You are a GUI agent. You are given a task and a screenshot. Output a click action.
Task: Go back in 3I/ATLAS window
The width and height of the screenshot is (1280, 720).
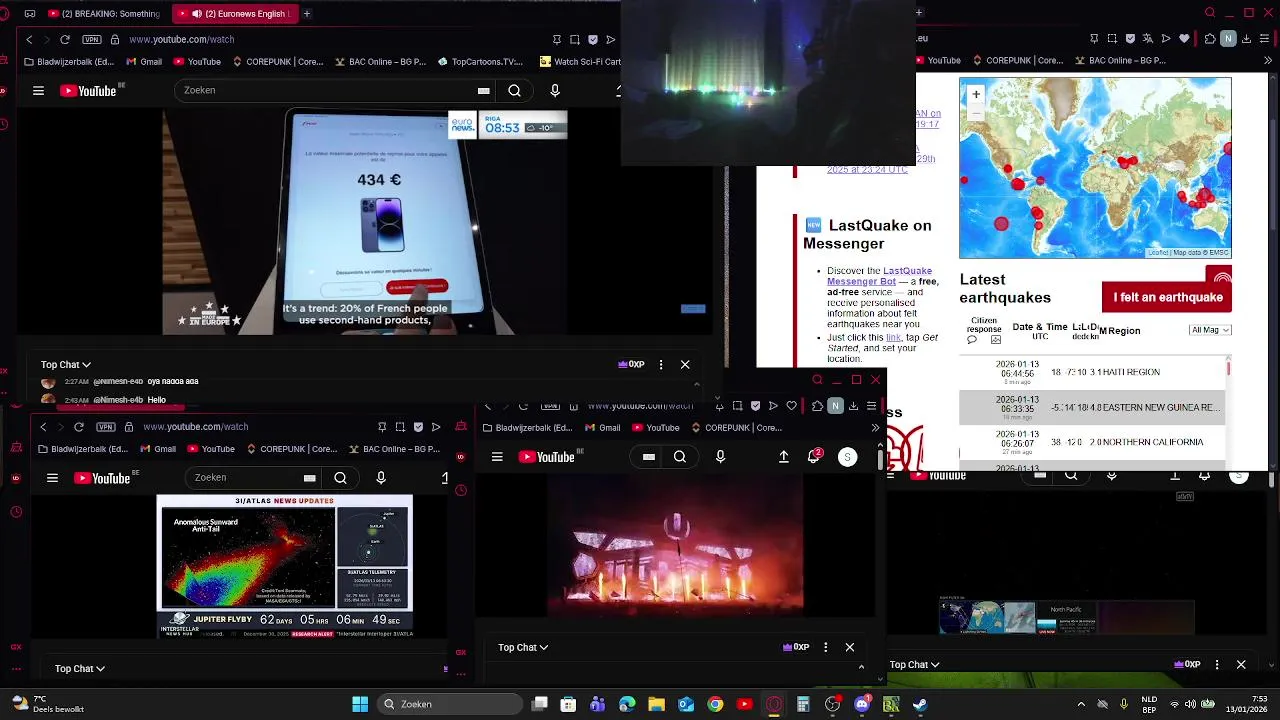(x=43, y=427)
